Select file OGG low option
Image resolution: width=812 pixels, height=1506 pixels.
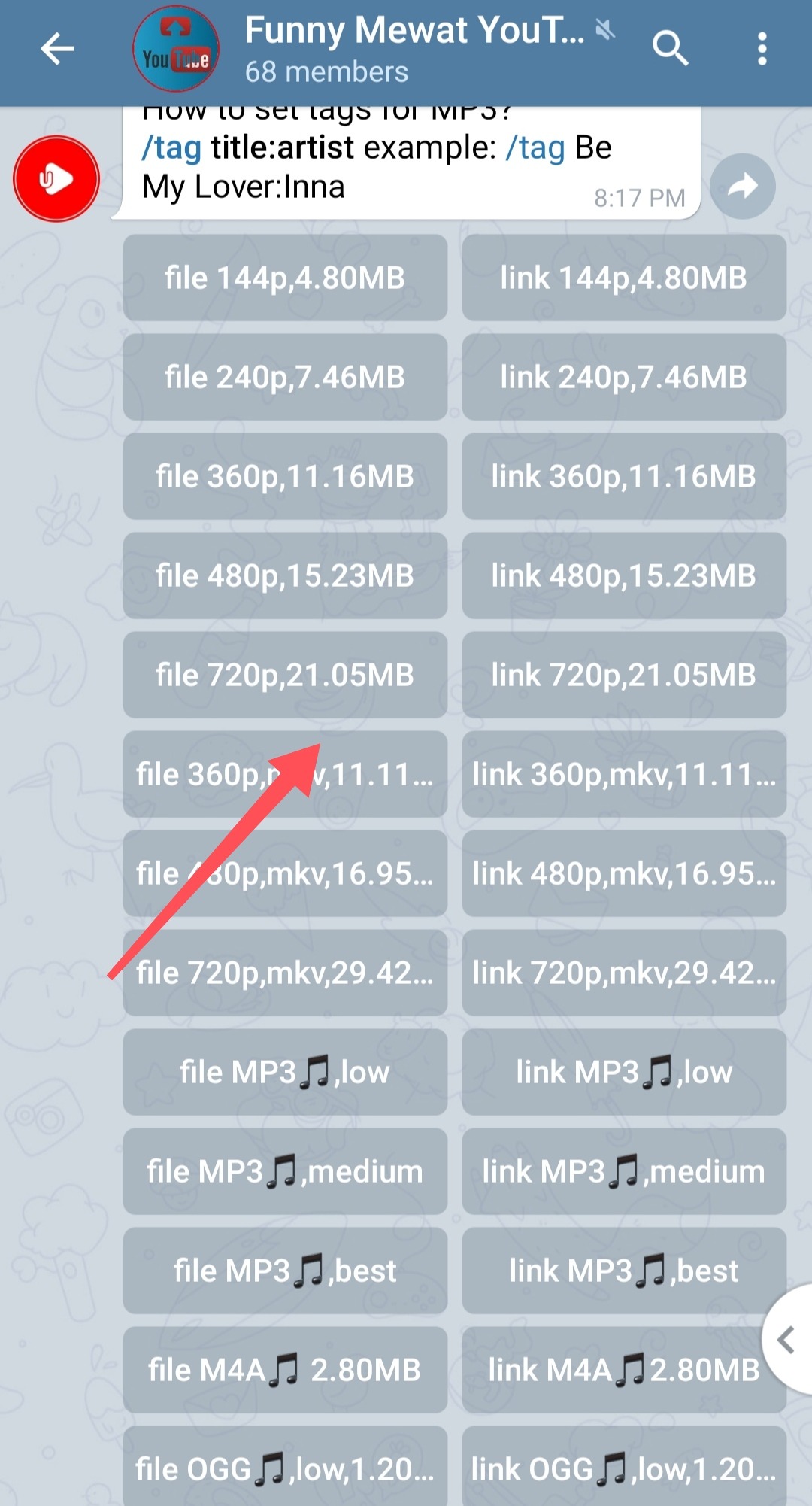tap(285, 1466)
